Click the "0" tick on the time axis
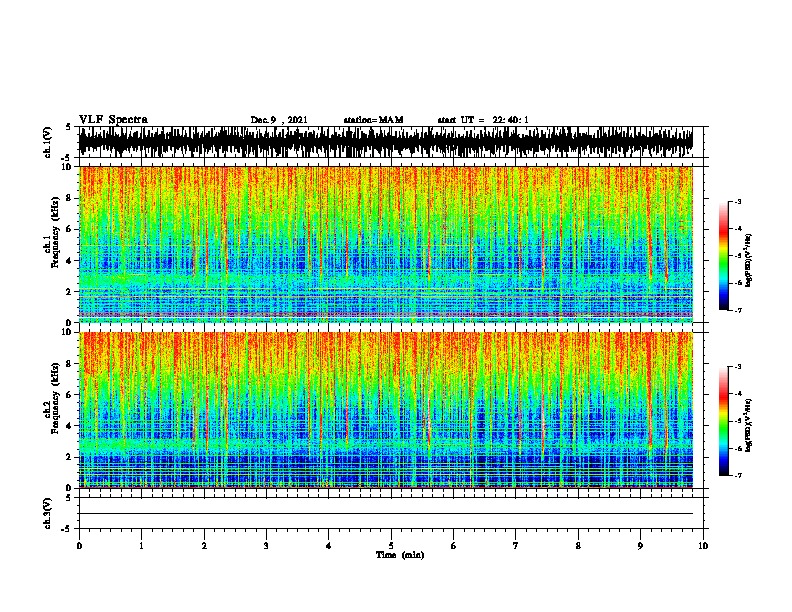This screenshot has width=792, height=612. pyautogui.click(x=79, y=546)
